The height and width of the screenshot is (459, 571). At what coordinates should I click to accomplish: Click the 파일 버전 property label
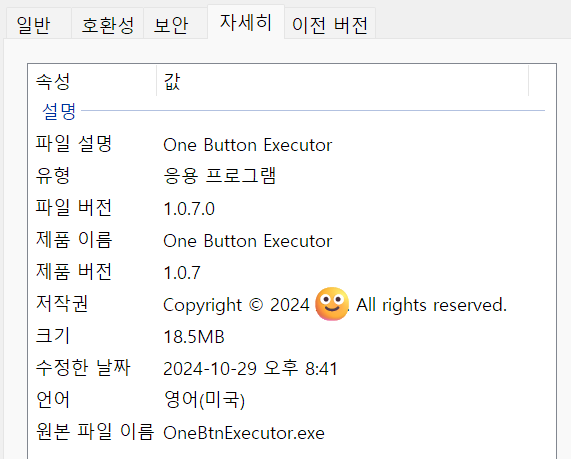(x=74, y=208)
